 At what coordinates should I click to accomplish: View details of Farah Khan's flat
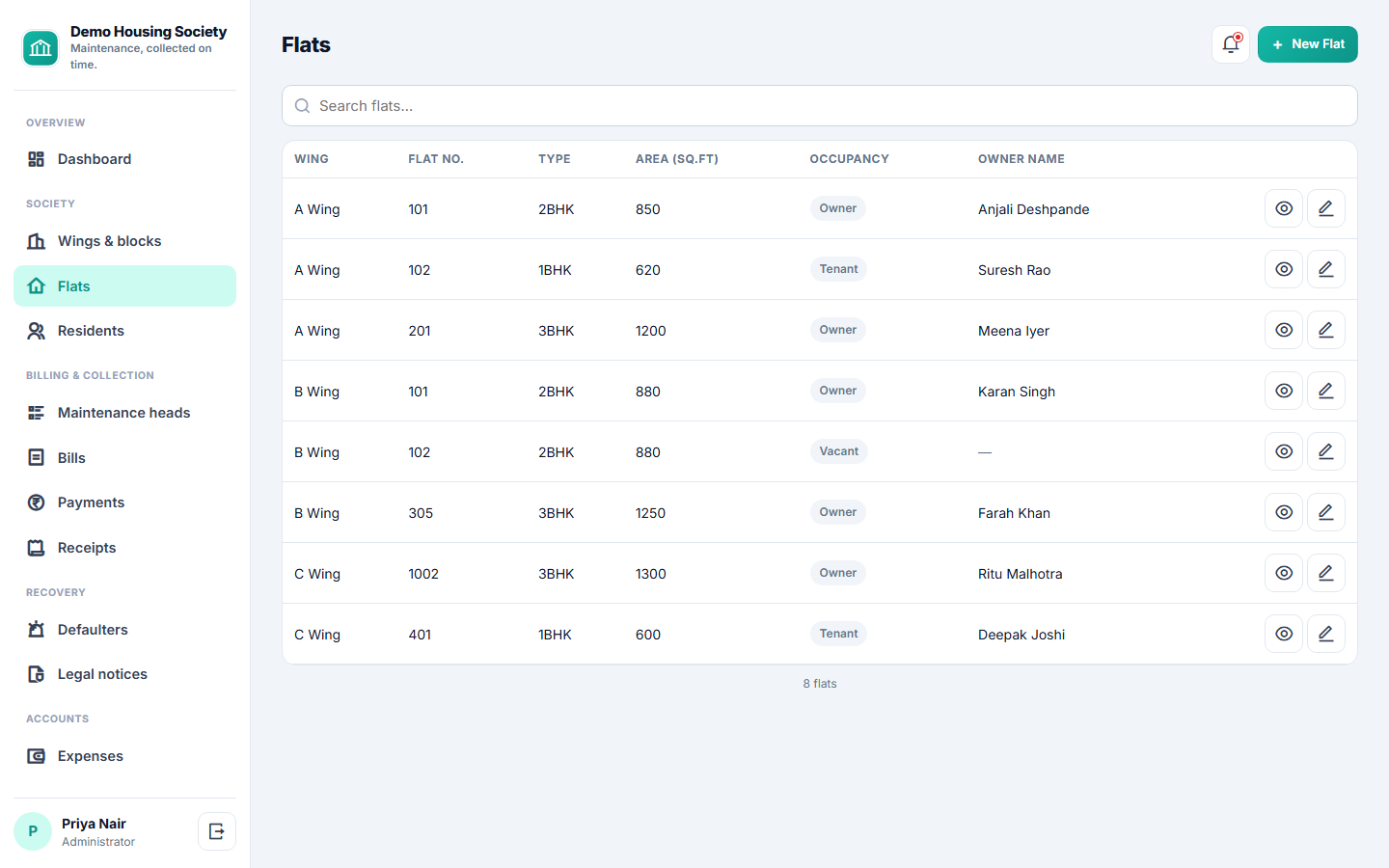(x=1284, y=512)
